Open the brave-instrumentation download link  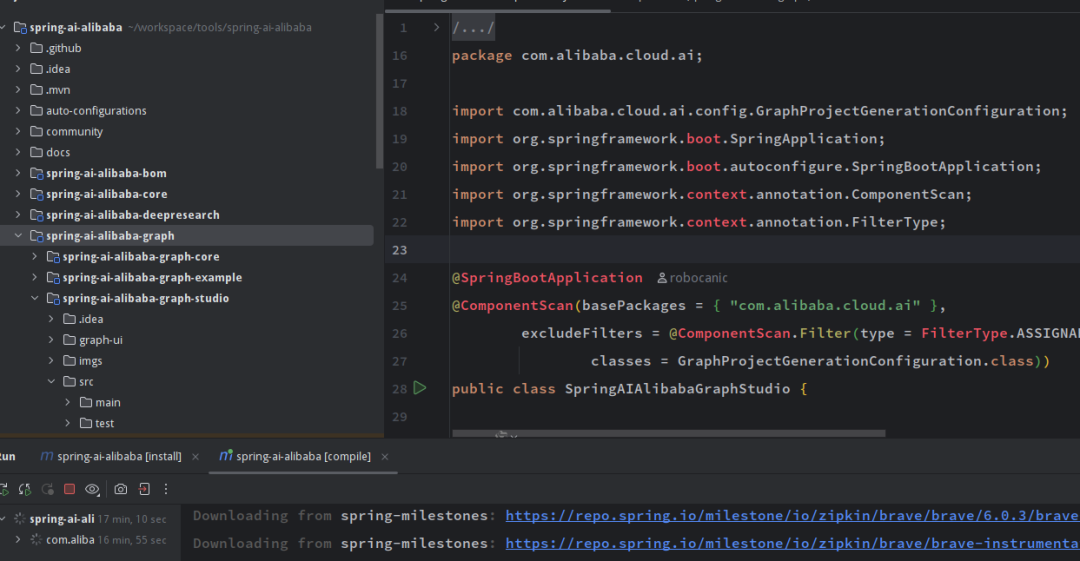tap(792, 543)
